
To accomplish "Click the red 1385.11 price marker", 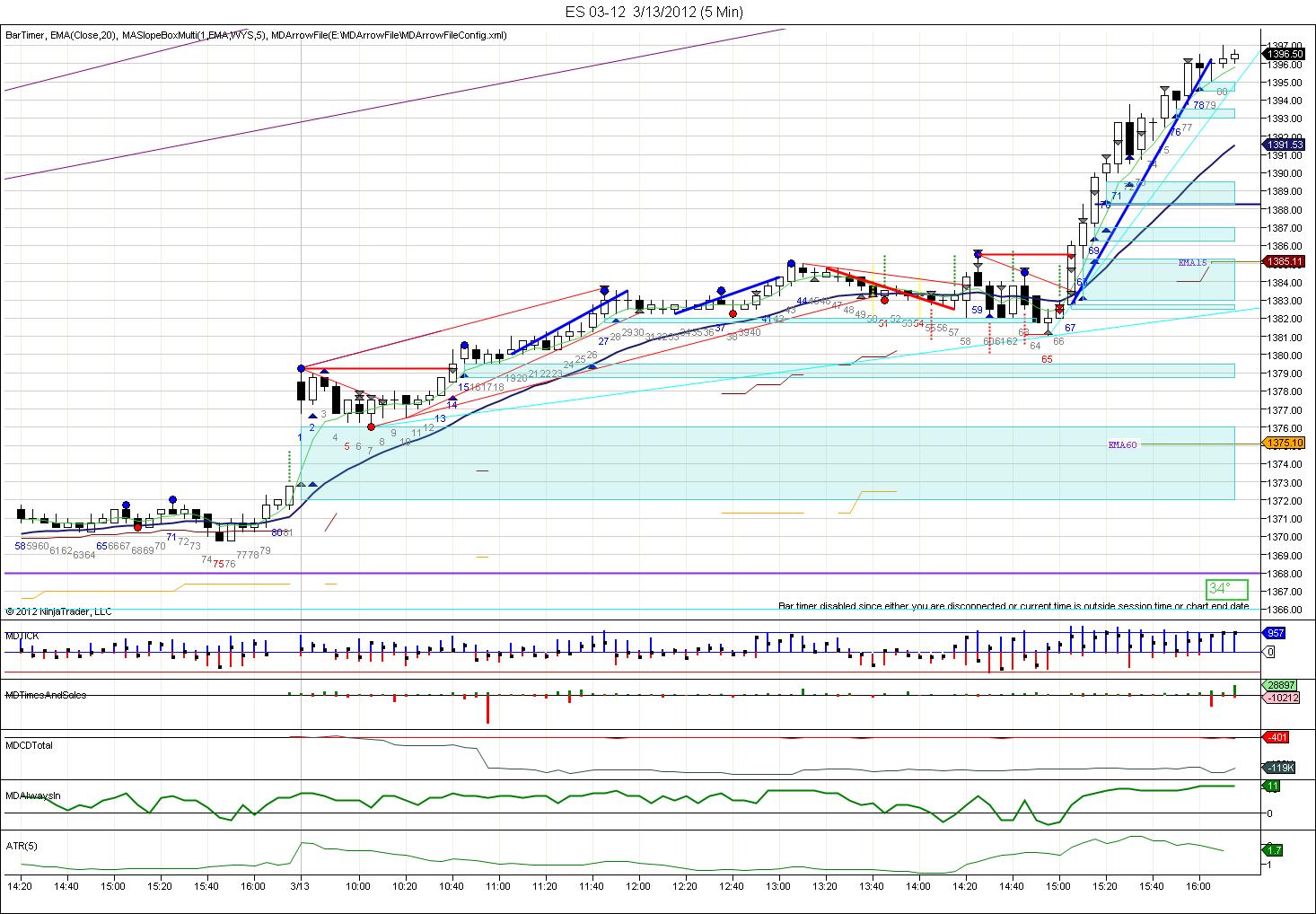I will point(1284,261).
